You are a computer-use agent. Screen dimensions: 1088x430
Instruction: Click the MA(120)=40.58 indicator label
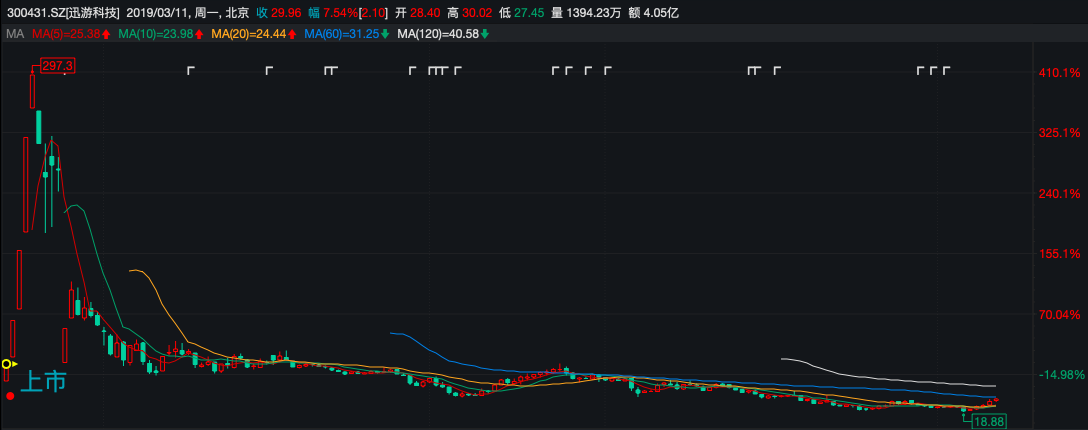[x=440, y=34]
